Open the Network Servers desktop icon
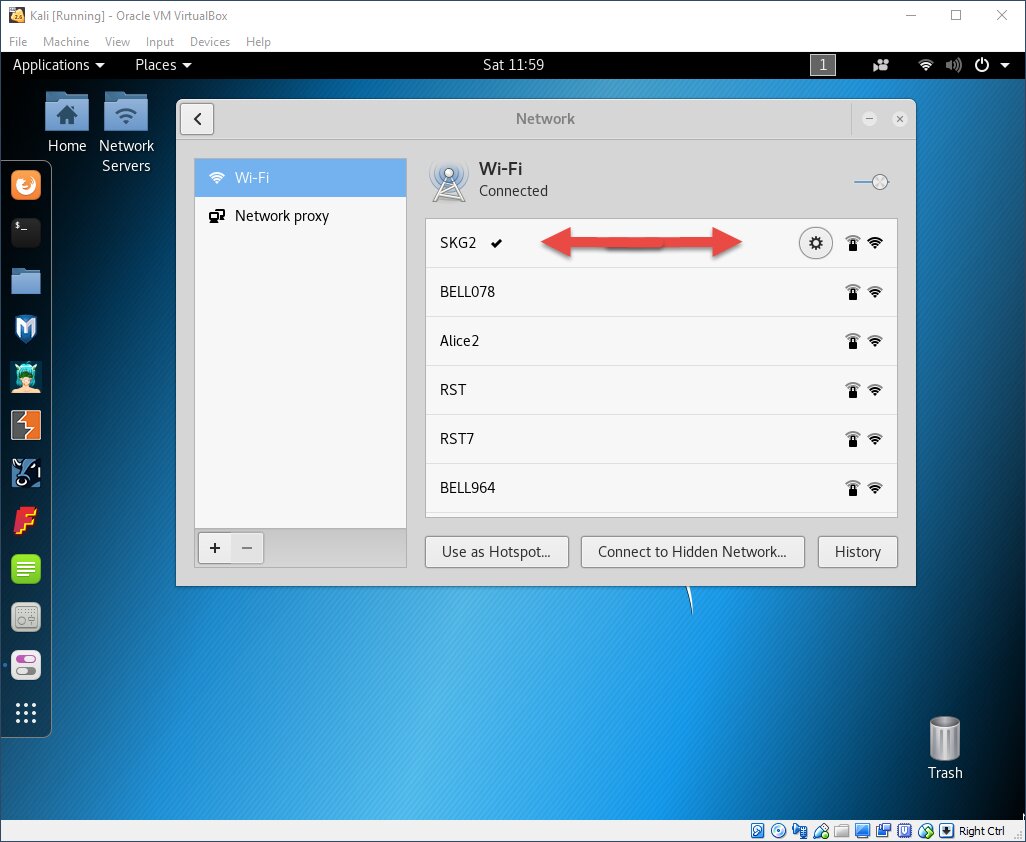Image resolution: width=1026 pixels, height=842 pixels. pos(126,120)
